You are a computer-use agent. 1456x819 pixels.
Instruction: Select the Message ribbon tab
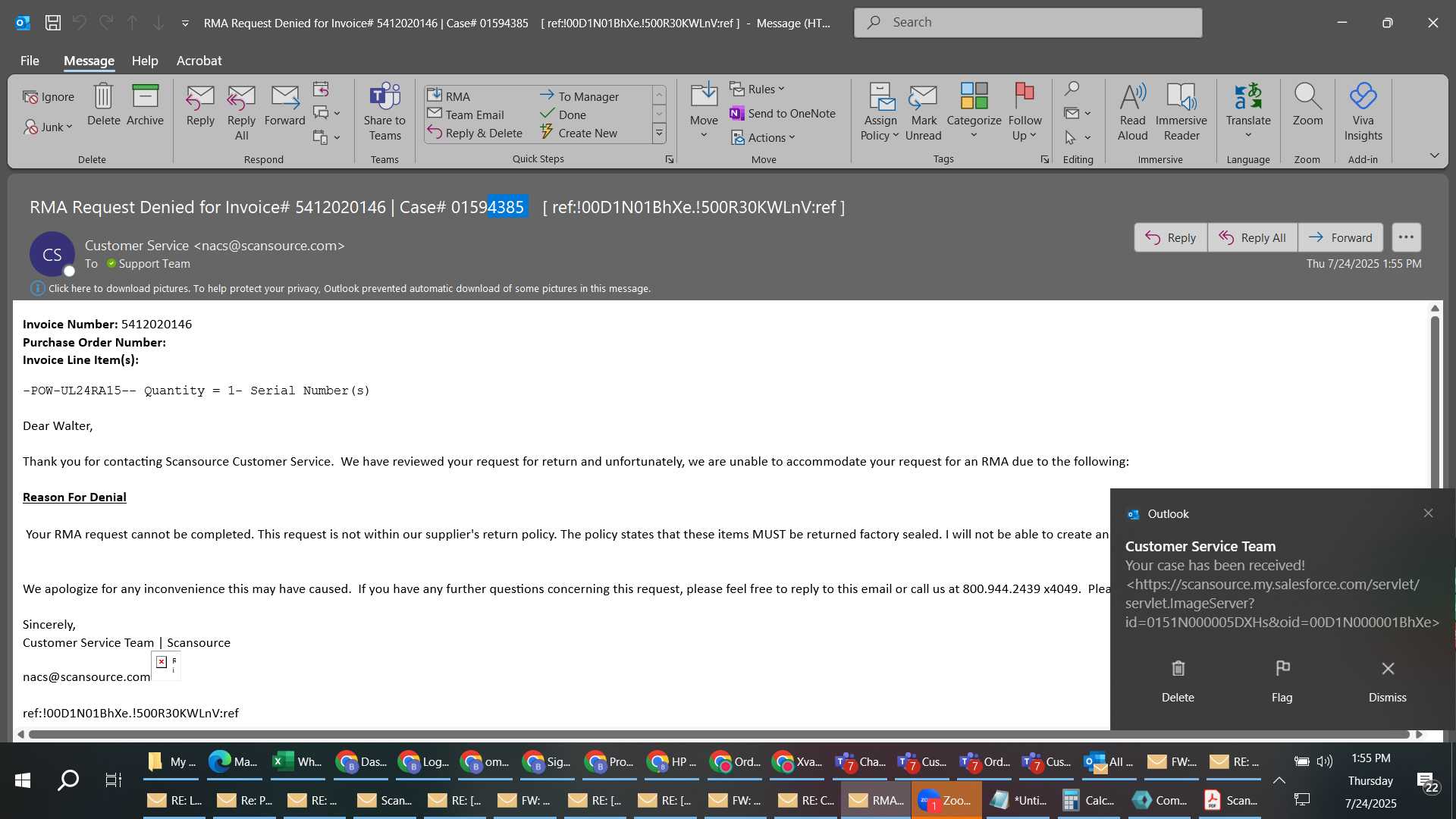tap(89, 61)
